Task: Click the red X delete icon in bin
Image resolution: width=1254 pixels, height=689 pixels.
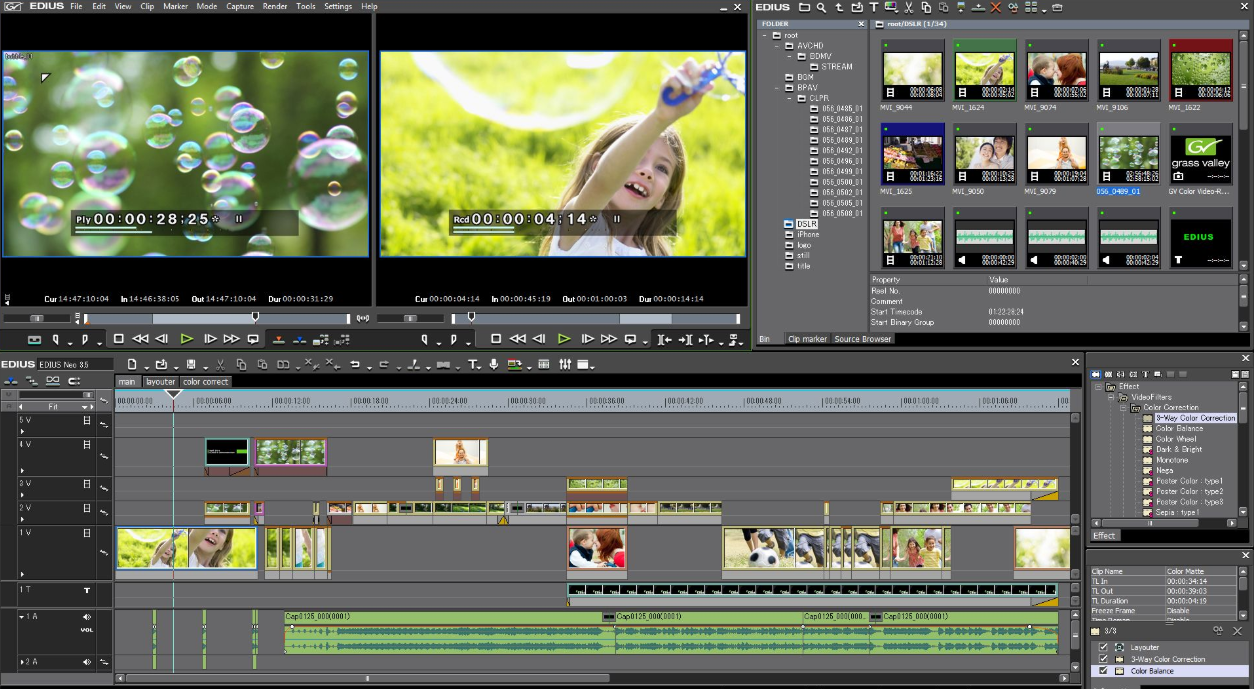Action: 995,7
